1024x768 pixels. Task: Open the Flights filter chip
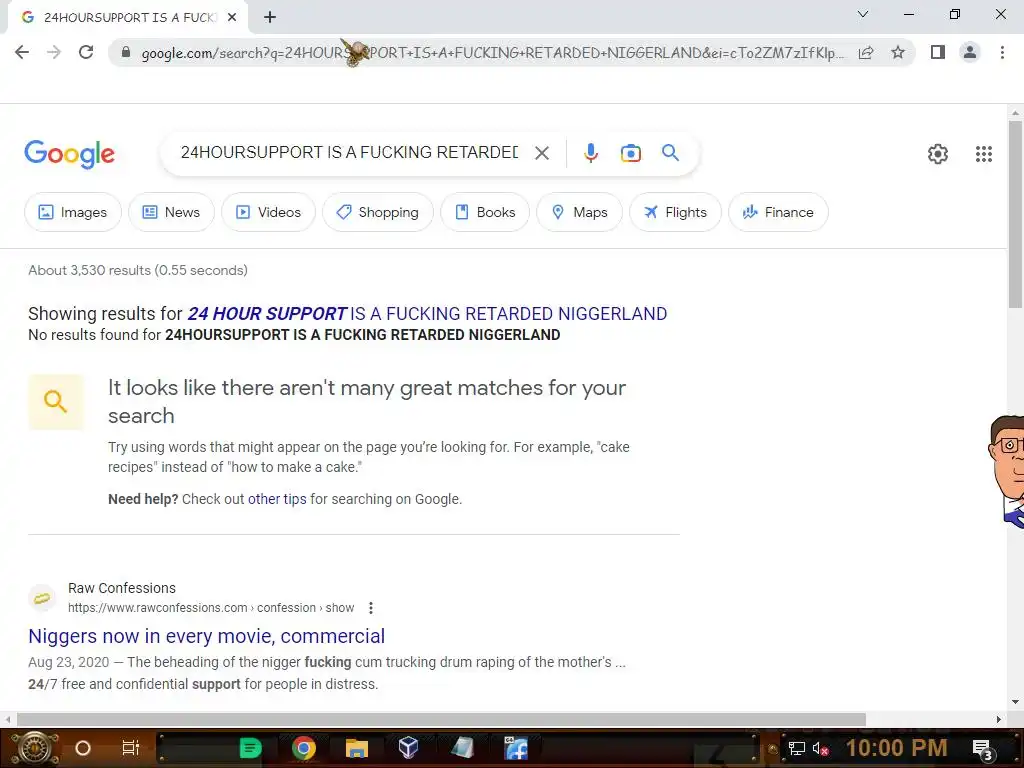[675, 212]
